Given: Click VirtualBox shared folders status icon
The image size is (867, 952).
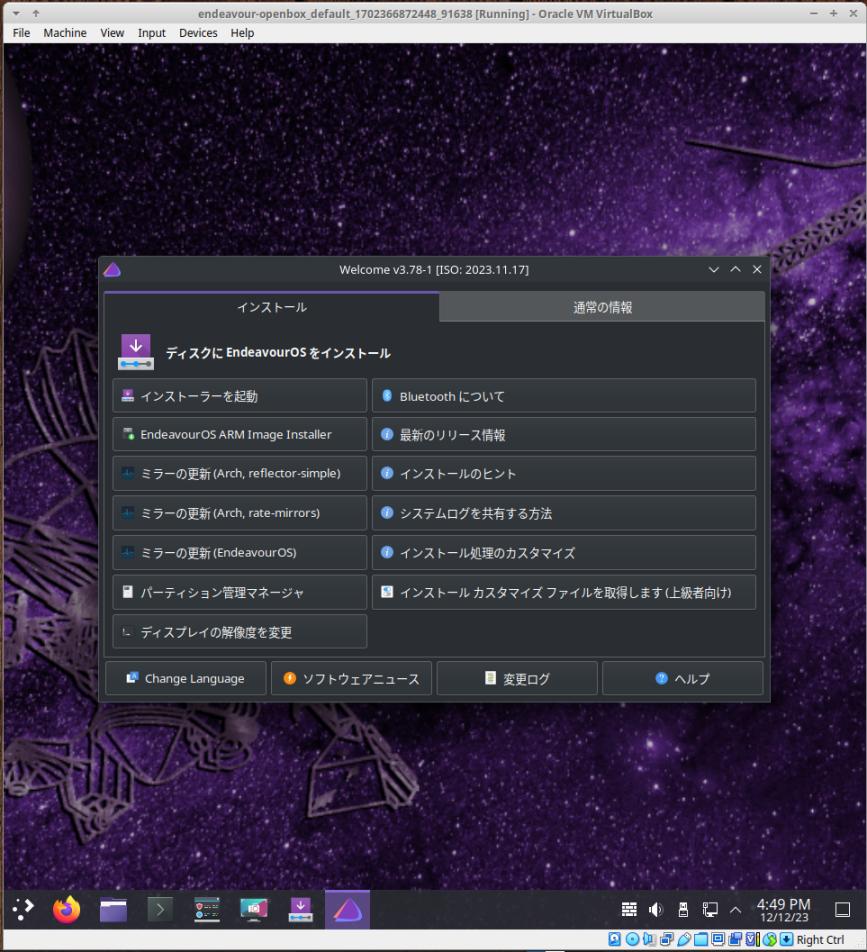Looking at the screenshot, I should pyautogui.click(x=701, y=939).
